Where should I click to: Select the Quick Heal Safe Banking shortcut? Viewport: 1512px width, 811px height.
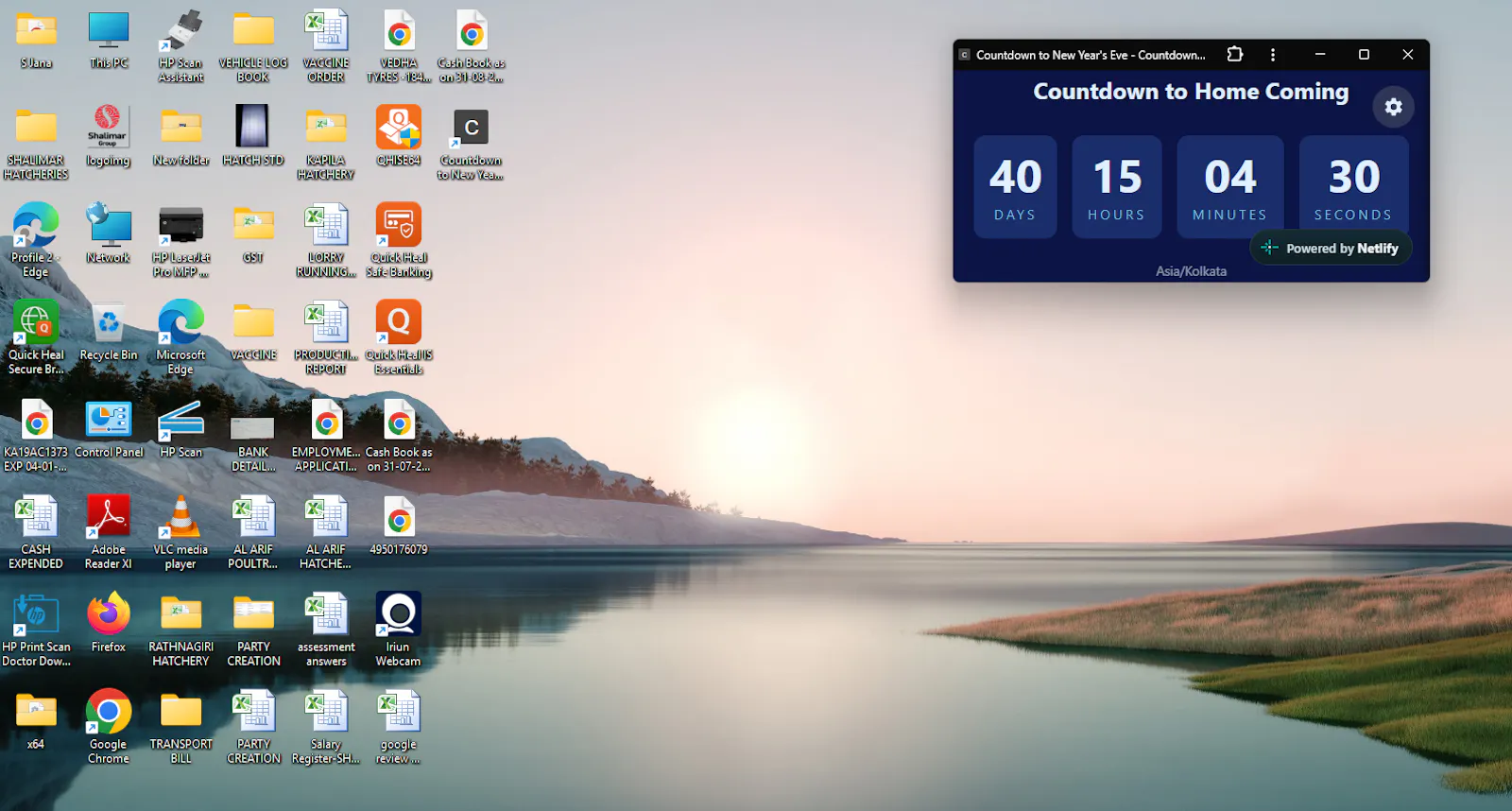pyautogui.click(x=399, y=242)
